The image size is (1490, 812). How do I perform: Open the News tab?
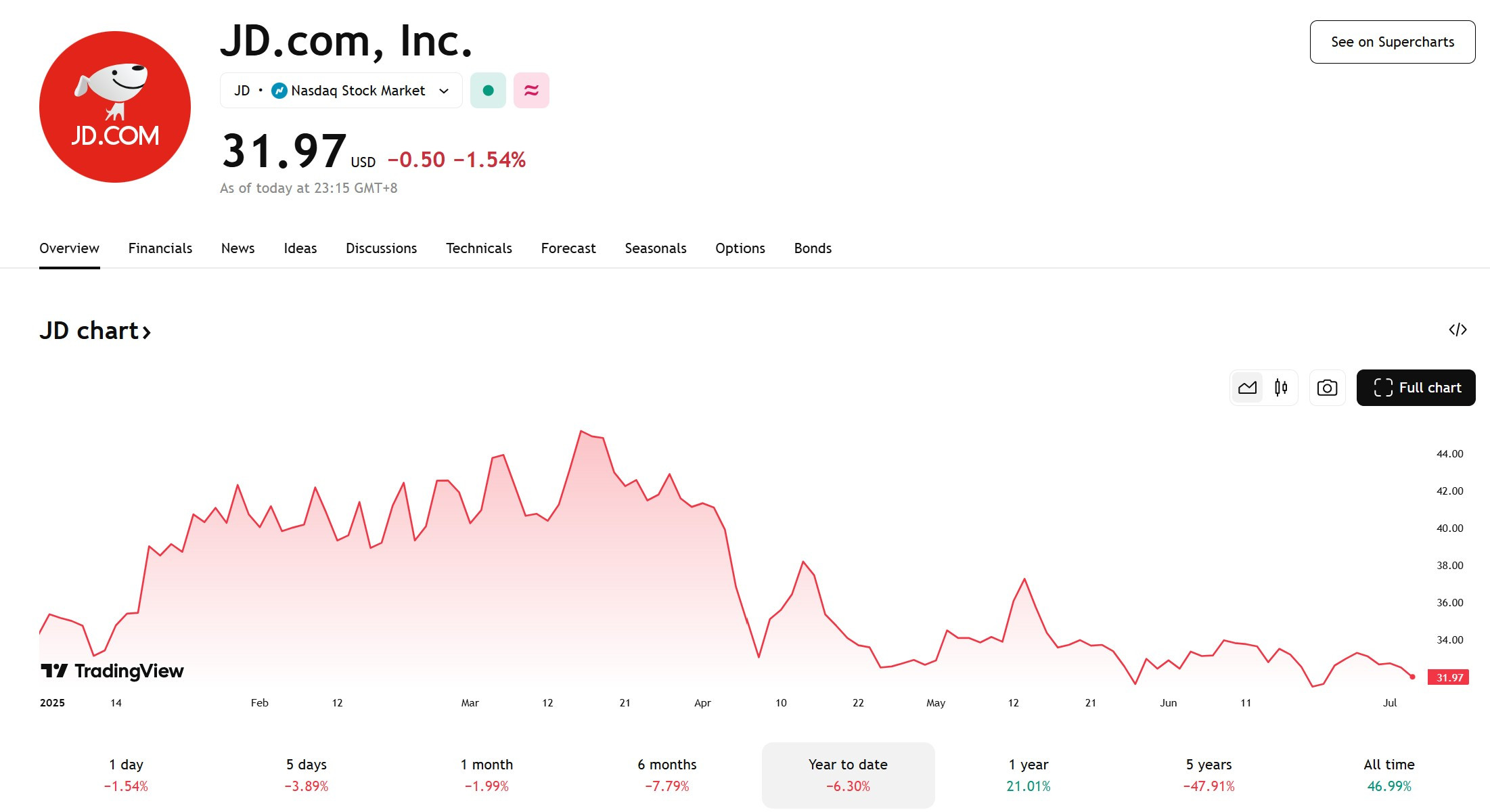238,248
